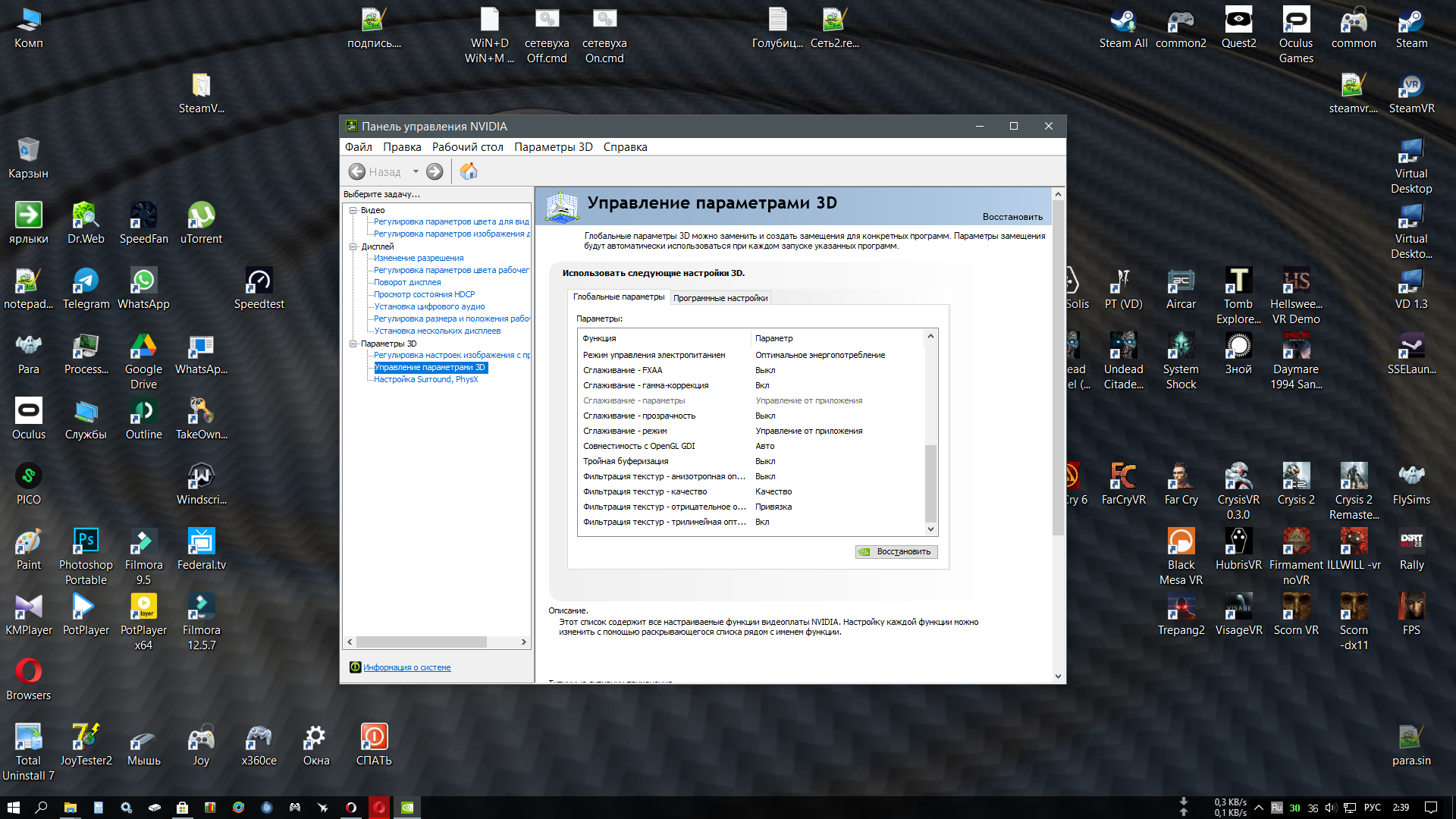Collapse the Видео tree node

click(x=353, y=210)
